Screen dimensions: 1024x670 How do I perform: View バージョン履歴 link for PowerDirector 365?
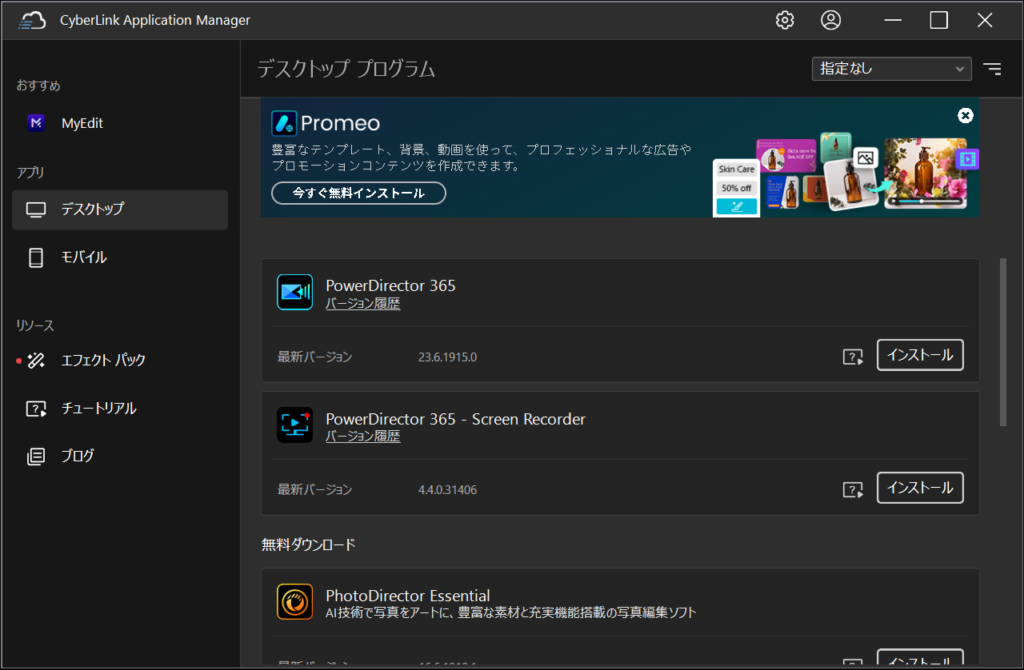(x=363, y=304)
